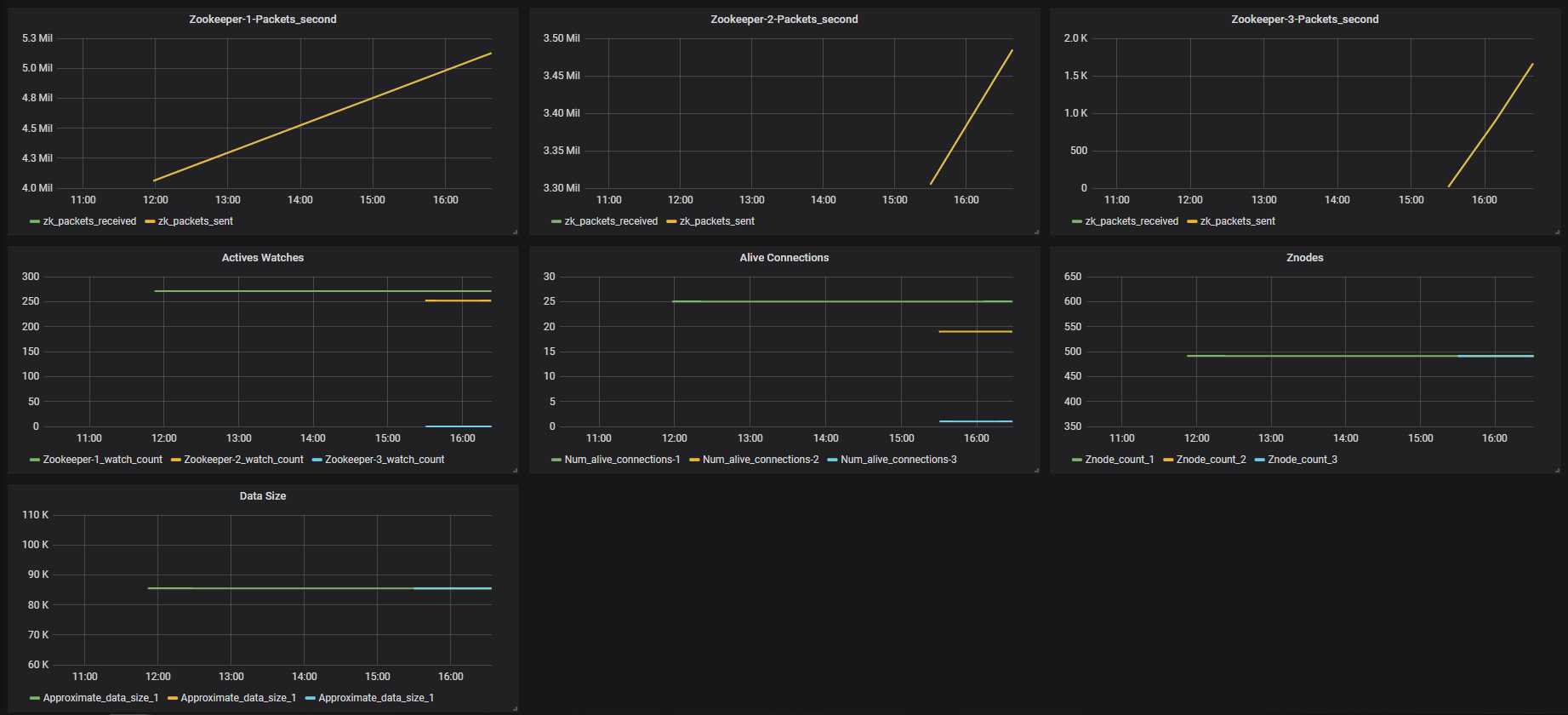
Task: Click the 3.30 Mil y-axis label
Action: [562, 188]
